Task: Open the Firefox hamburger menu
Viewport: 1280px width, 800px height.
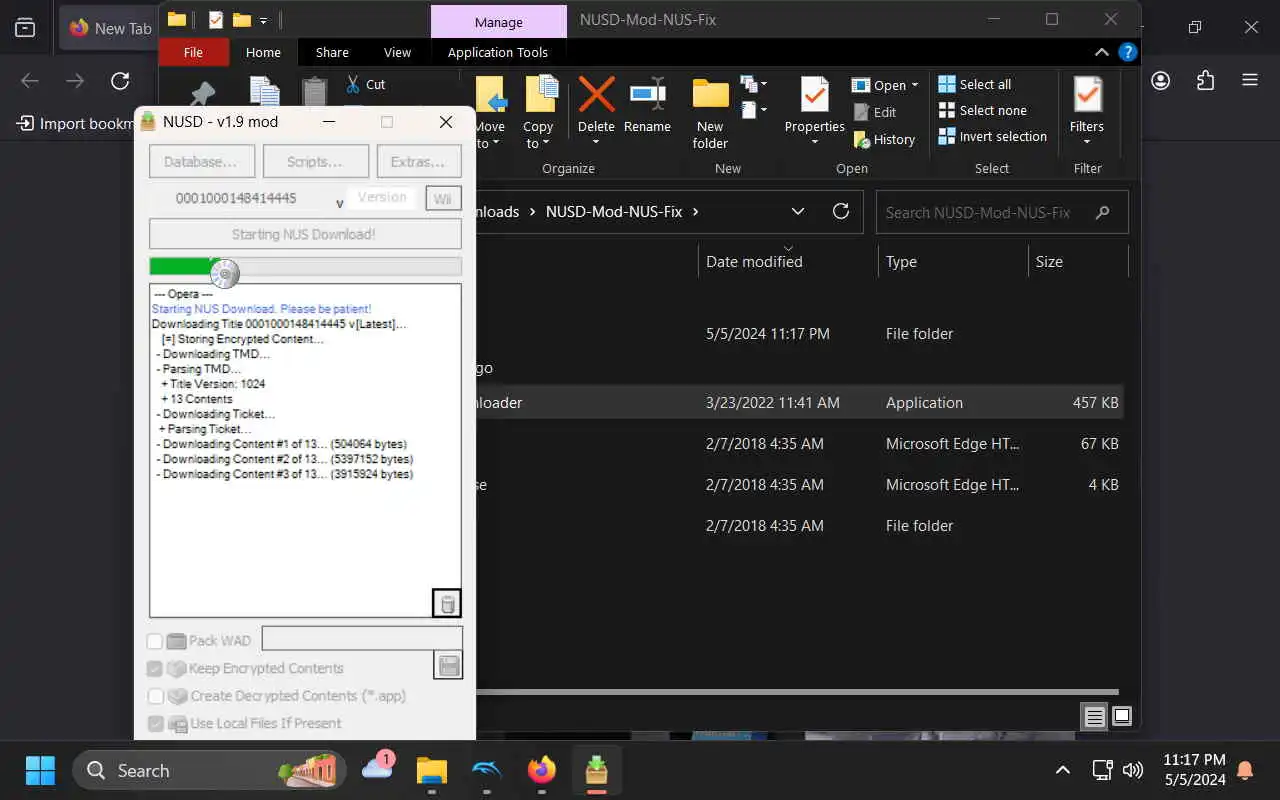Action: pyautogui.click(x=1249, y=81)
